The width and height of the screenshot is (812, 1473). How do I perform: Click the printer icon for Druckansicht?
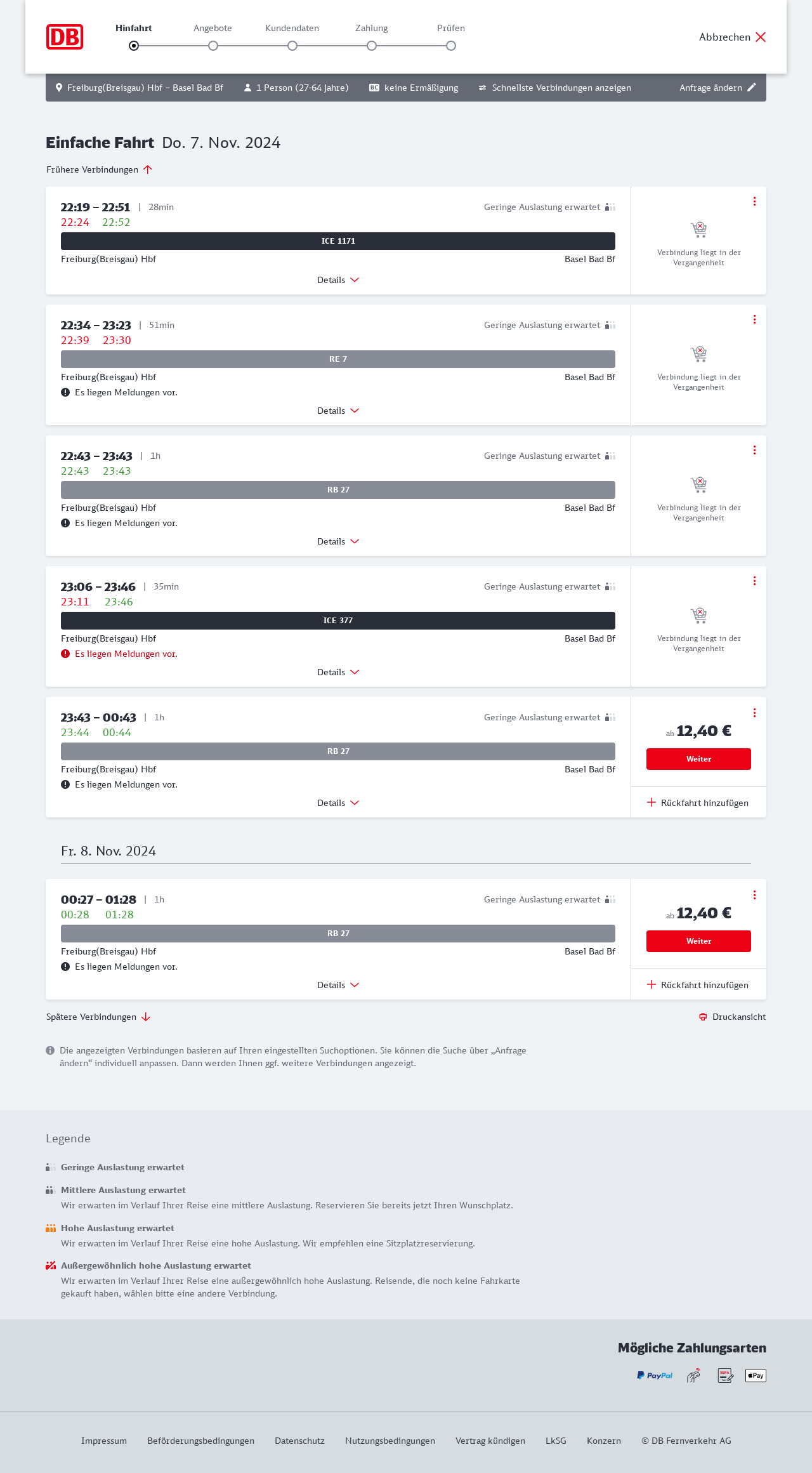pos(703,1017)
